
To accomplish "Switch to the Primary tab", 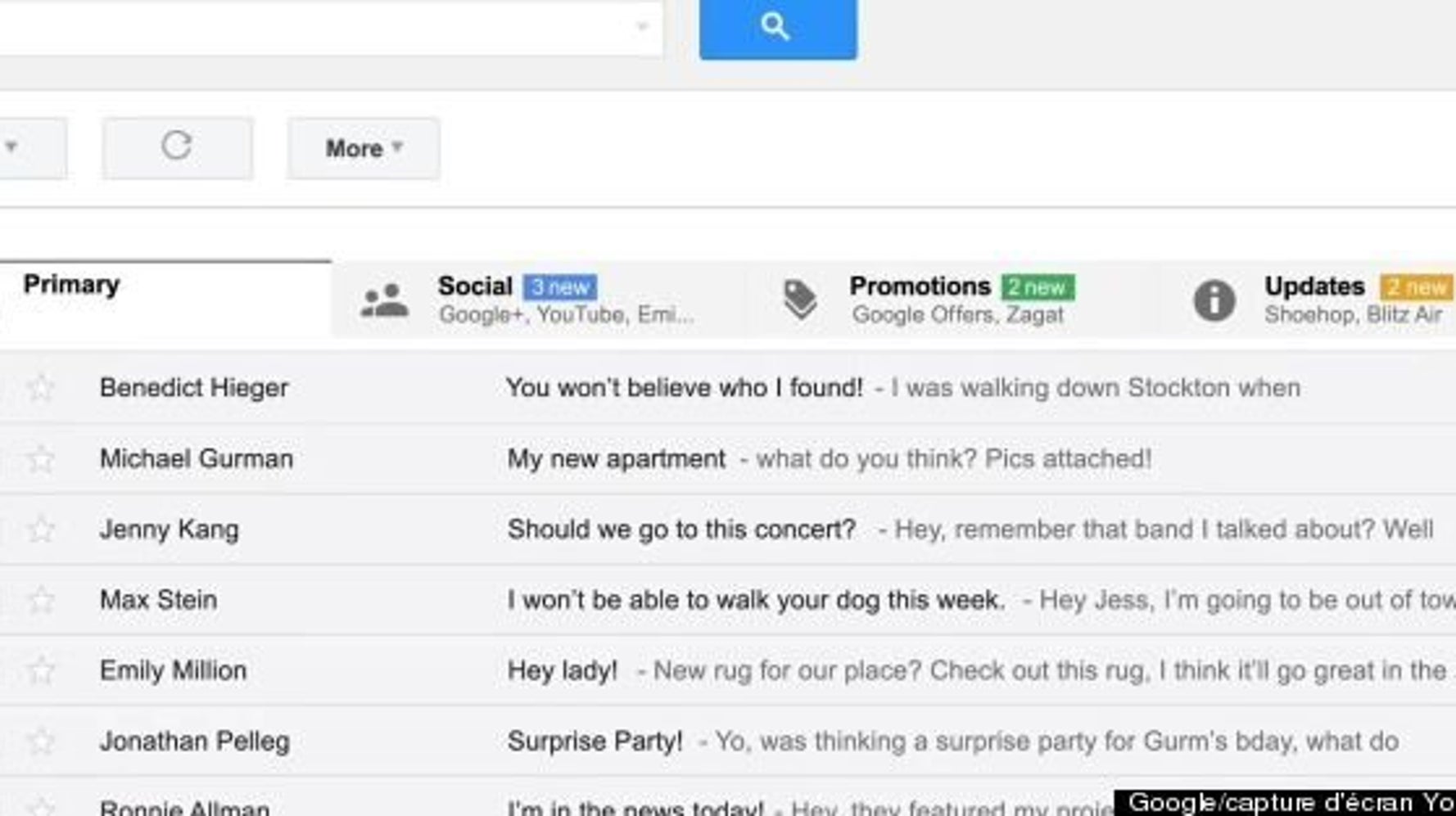I will pyautogui.click(x=71, y=286).
